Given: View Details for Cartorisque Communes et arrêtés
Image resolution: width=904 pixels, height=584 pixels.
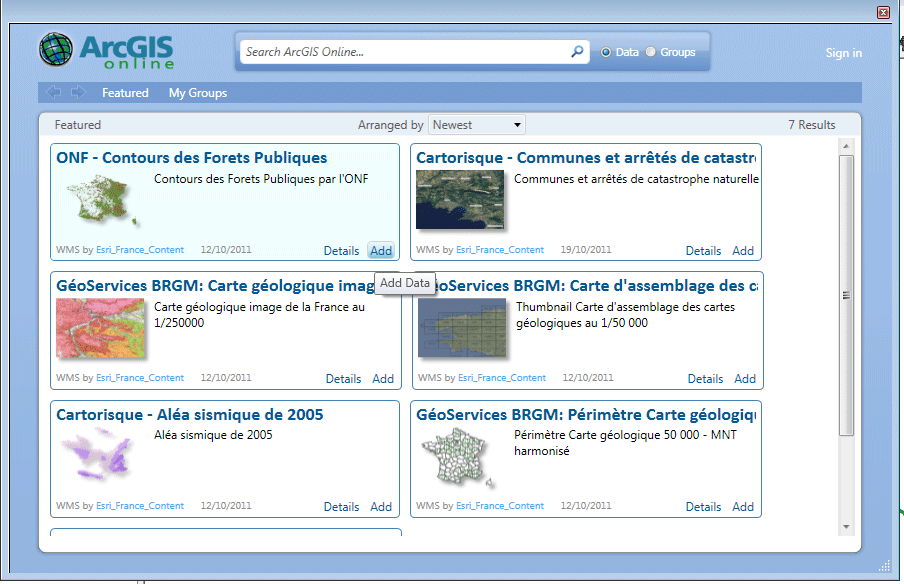Looking at the screenshot, I should [x=703, y=251].
